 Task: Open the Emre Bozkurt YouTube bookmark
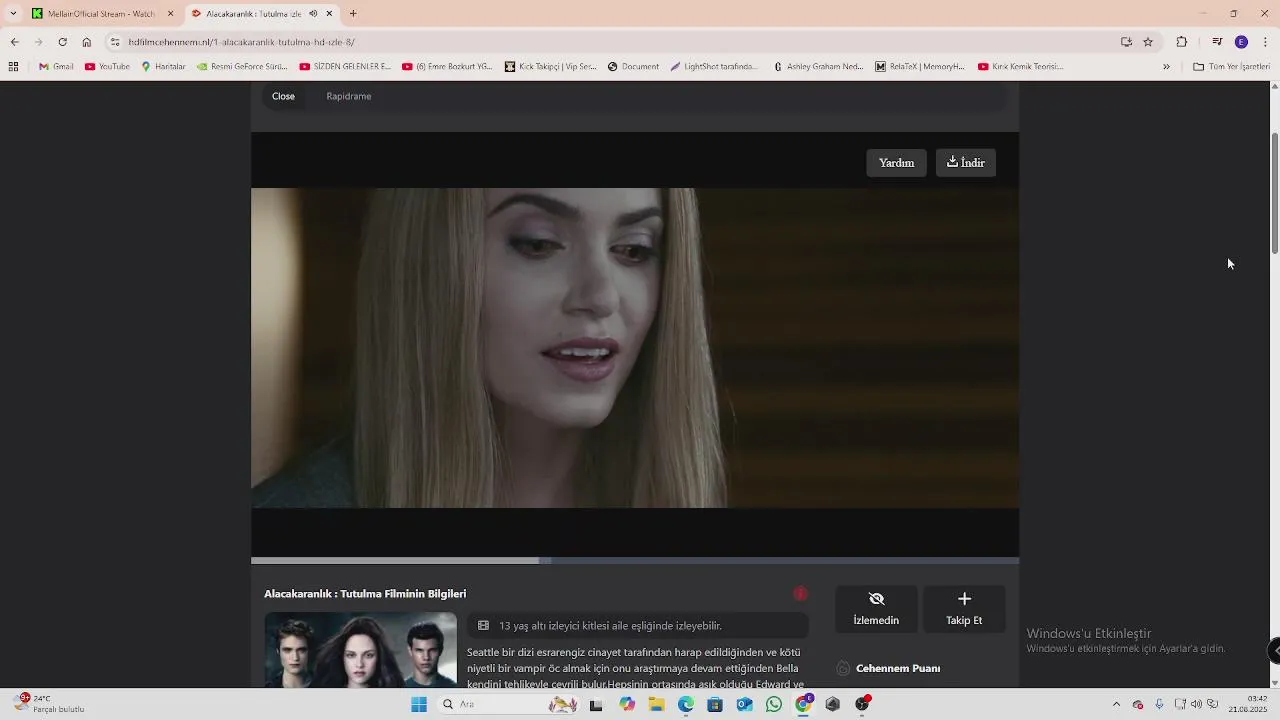coord(447,67)
